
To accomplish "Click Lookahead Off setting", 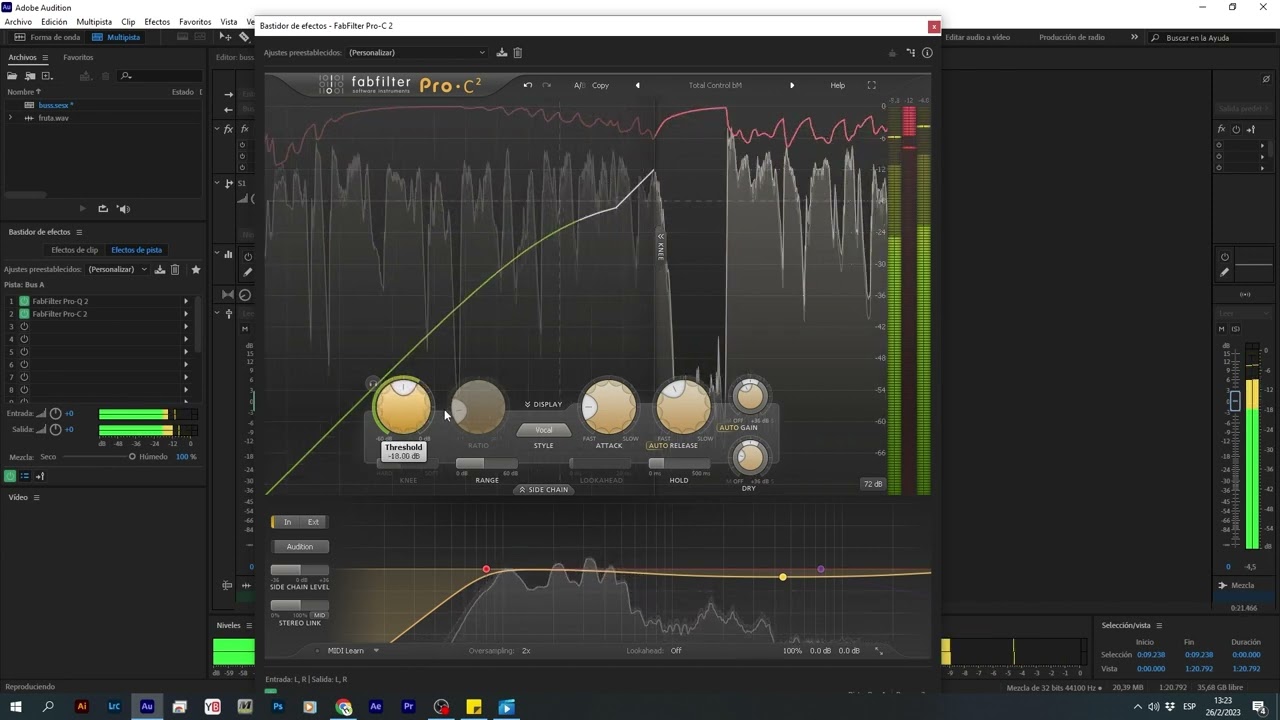I will coord(676,650).
